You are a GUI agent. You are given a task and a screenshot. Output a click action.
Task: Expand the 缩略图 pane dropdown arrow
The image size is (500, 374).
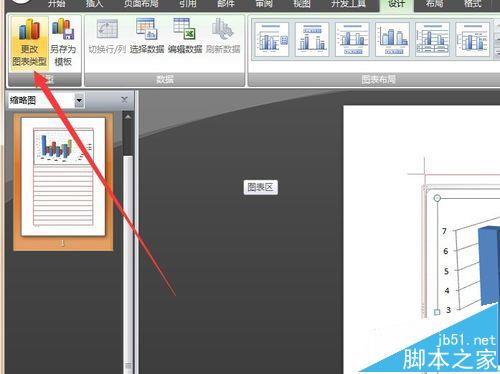pyautogui.click(x=79, y=100)
